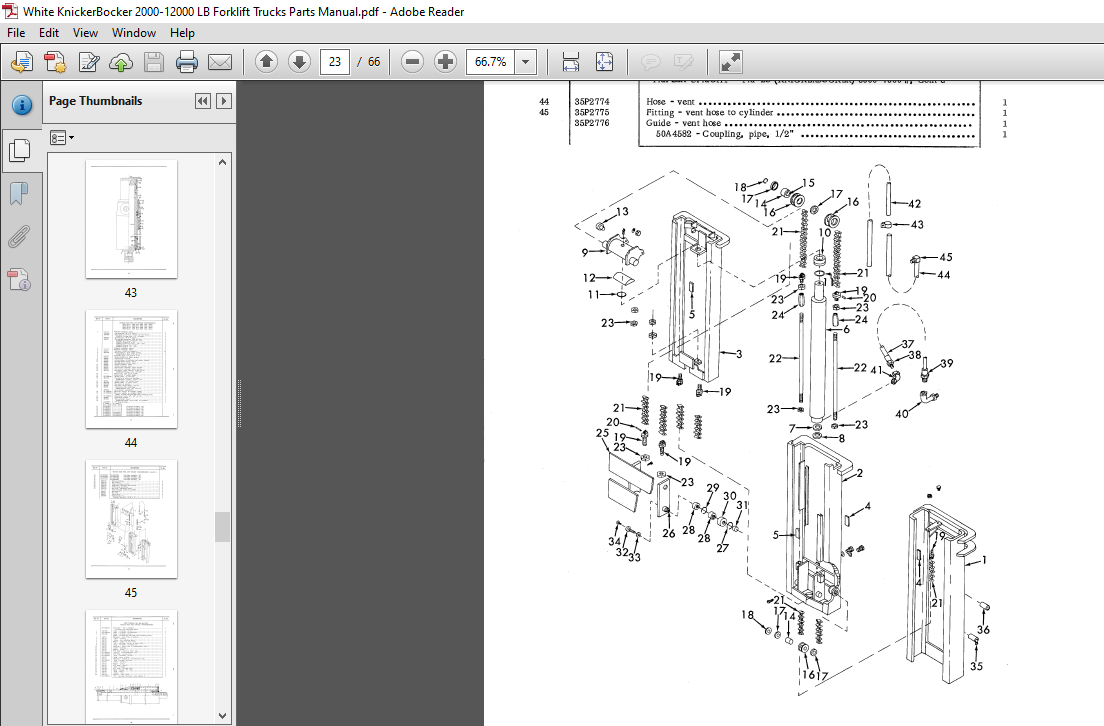
Task: Click the Page Thumbnails panel title
Action: [96, 101]
